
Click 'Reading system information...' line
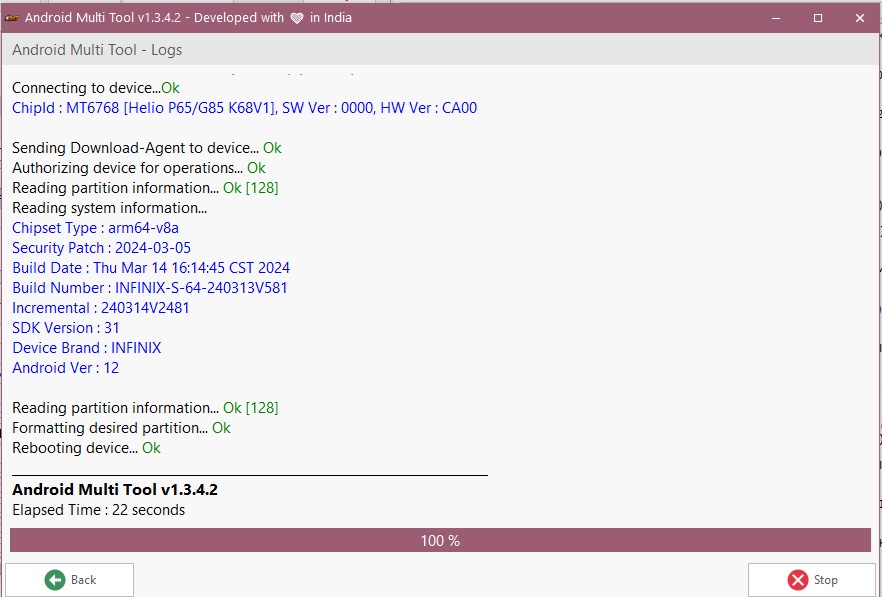tap(110, 208)
